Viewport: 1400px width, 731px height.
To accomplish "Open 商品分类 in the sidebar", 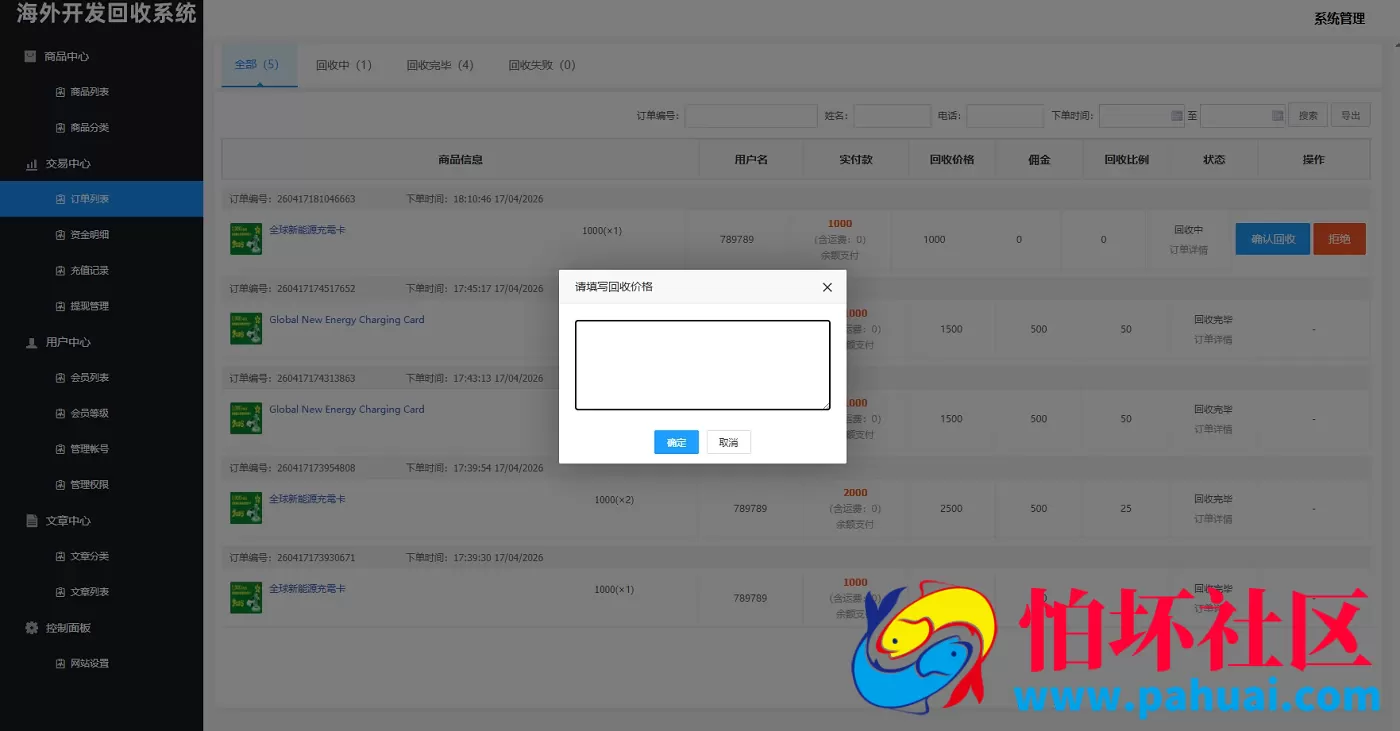I will 89,128.
